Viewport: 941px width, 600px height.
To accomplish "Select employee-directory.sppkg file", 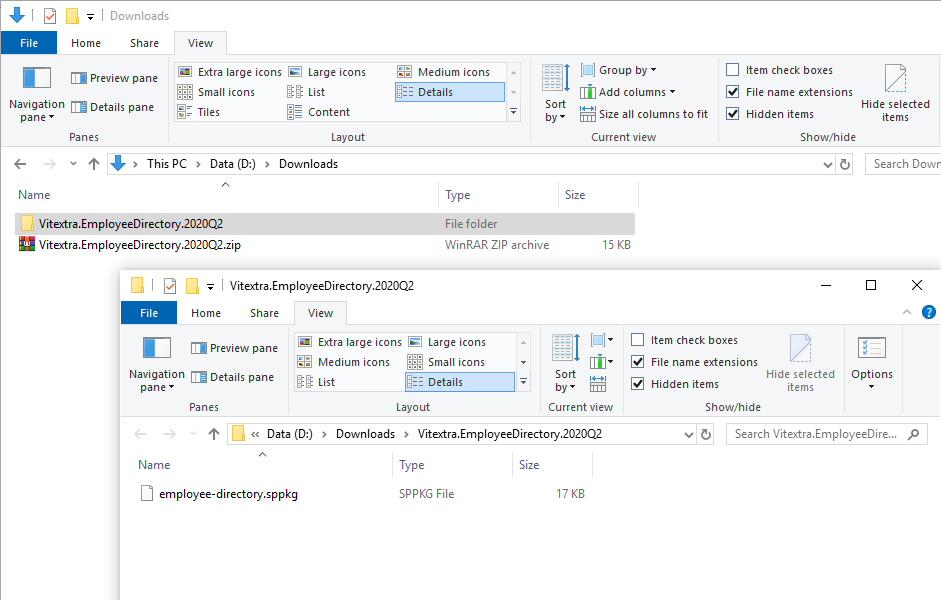I will (363, 494).
